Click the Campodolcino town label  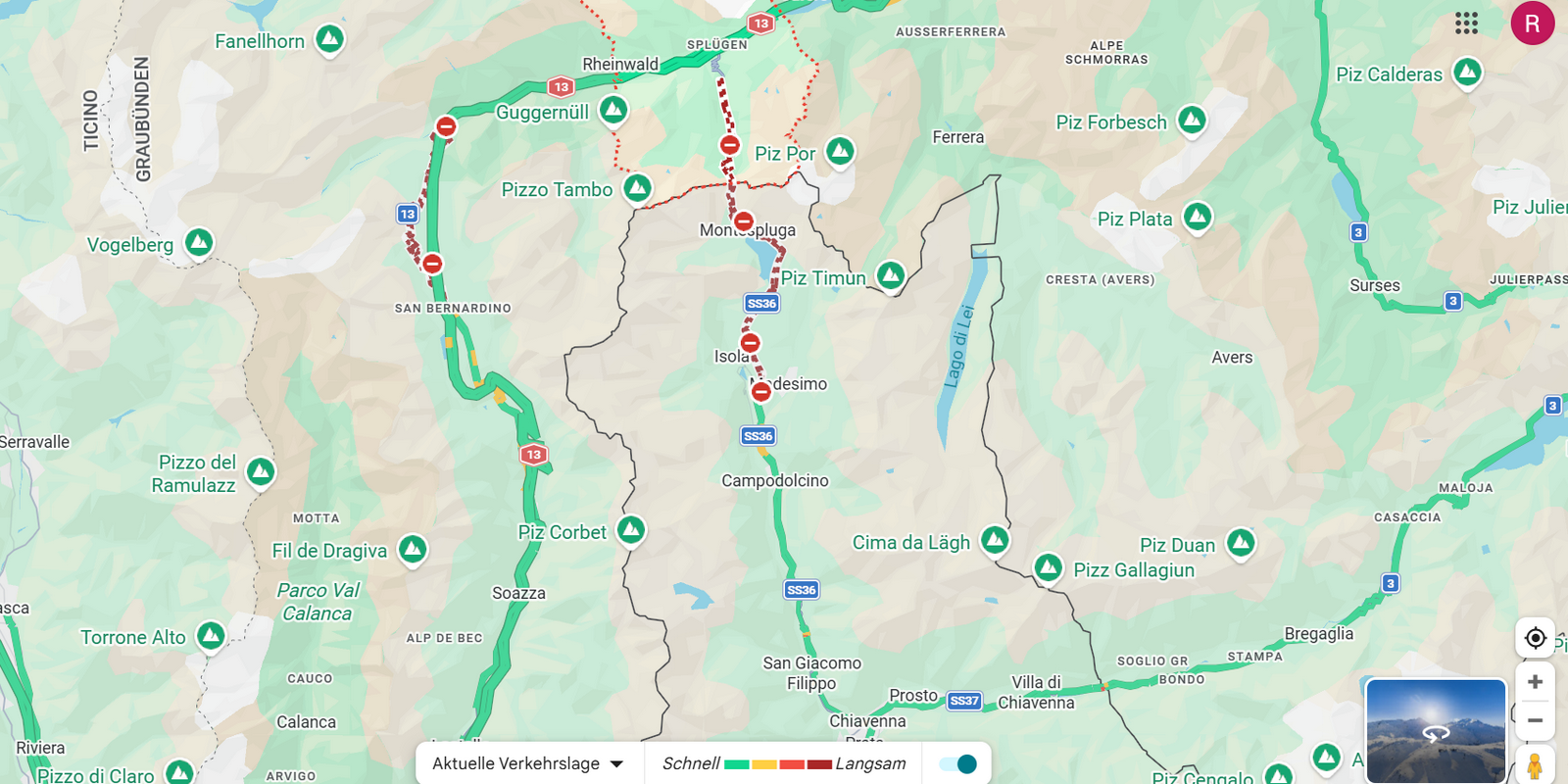pos(775,480)
